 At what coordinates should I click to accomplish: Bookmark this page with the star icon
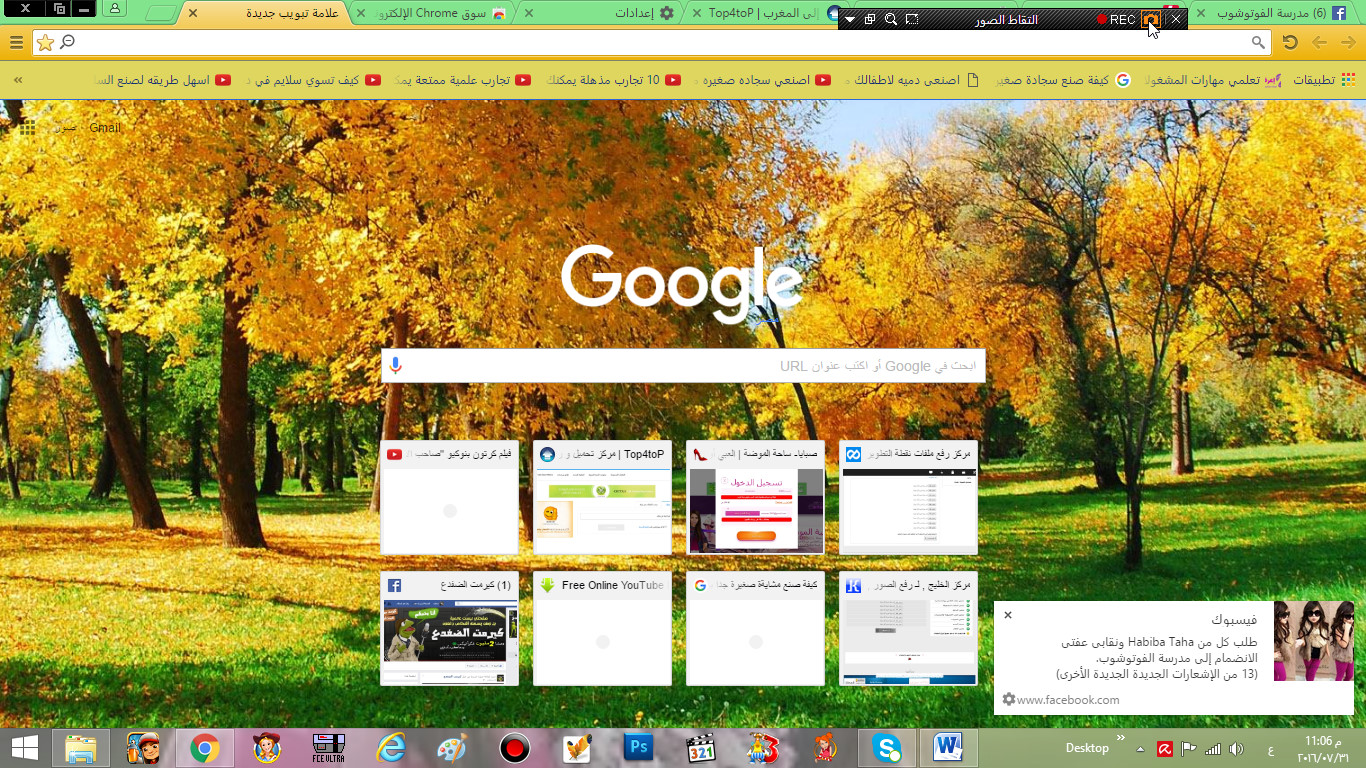pyautogui.click(x=45, y=42)
